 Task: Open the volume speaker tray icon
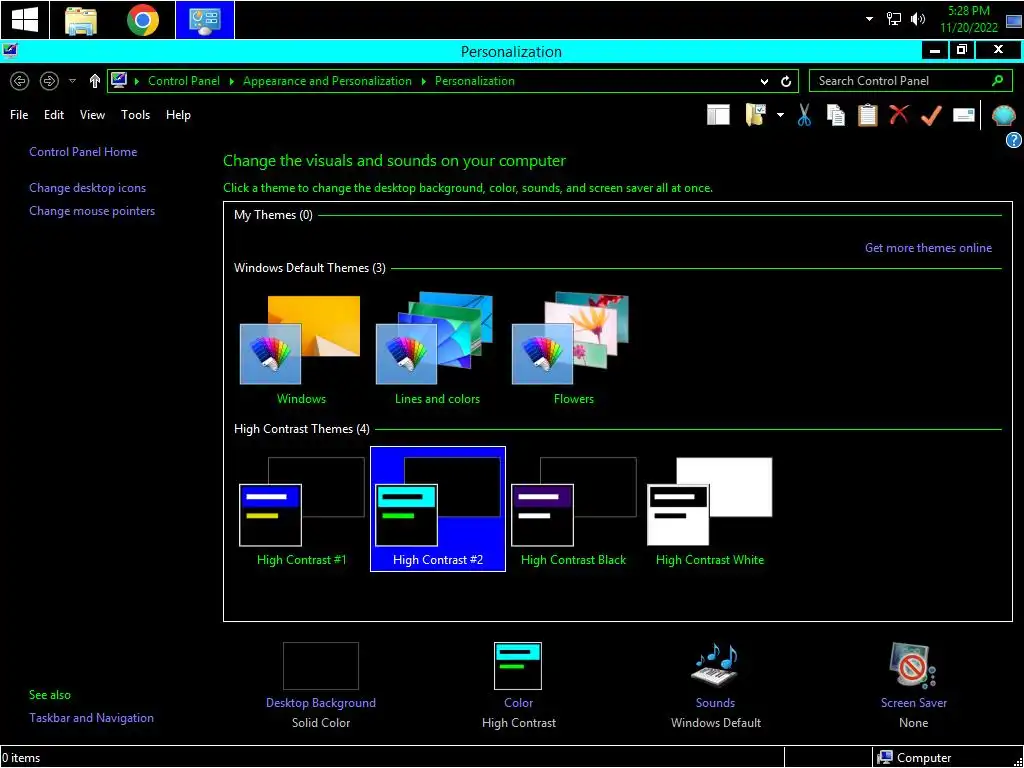(918, 19)
